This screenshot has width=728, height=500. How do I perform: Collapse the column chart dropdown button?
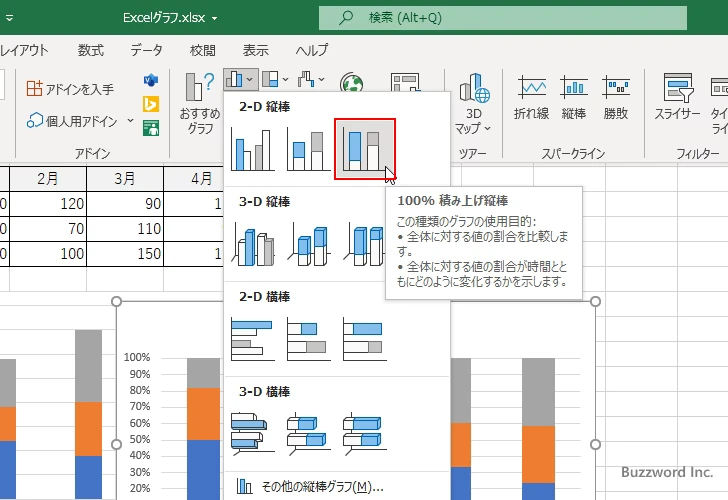pyautogui.click(x=240, y=79)
